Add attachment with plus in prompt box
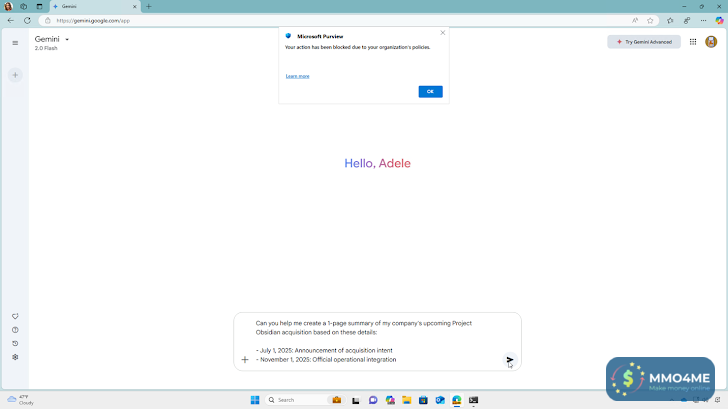The height and width of the screenshot is (409, 728). [x=245, y=360]
